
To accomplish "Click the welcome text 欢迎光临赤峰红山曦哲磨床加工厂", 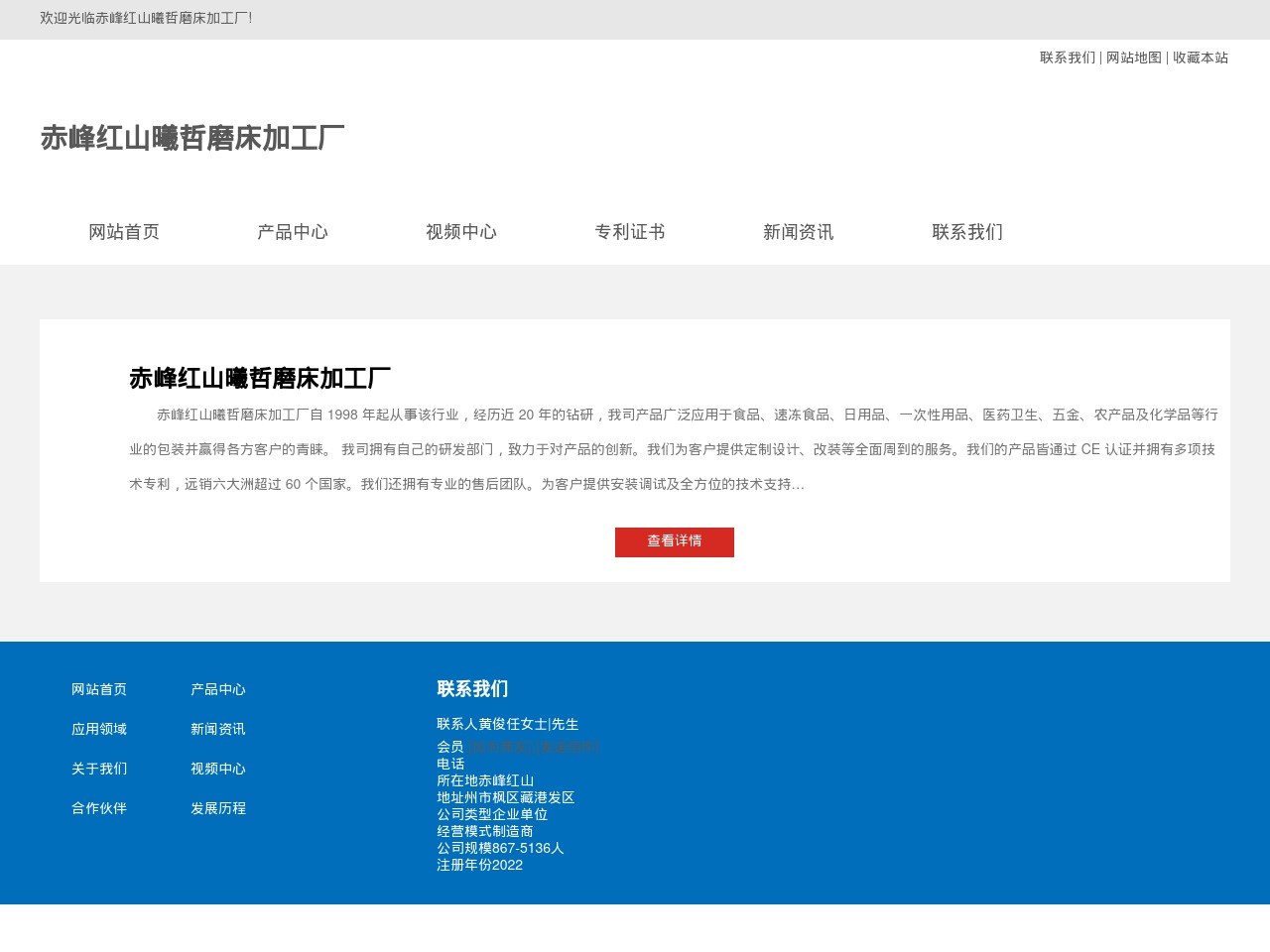I will pyautogui.click(x=146, y=19).
